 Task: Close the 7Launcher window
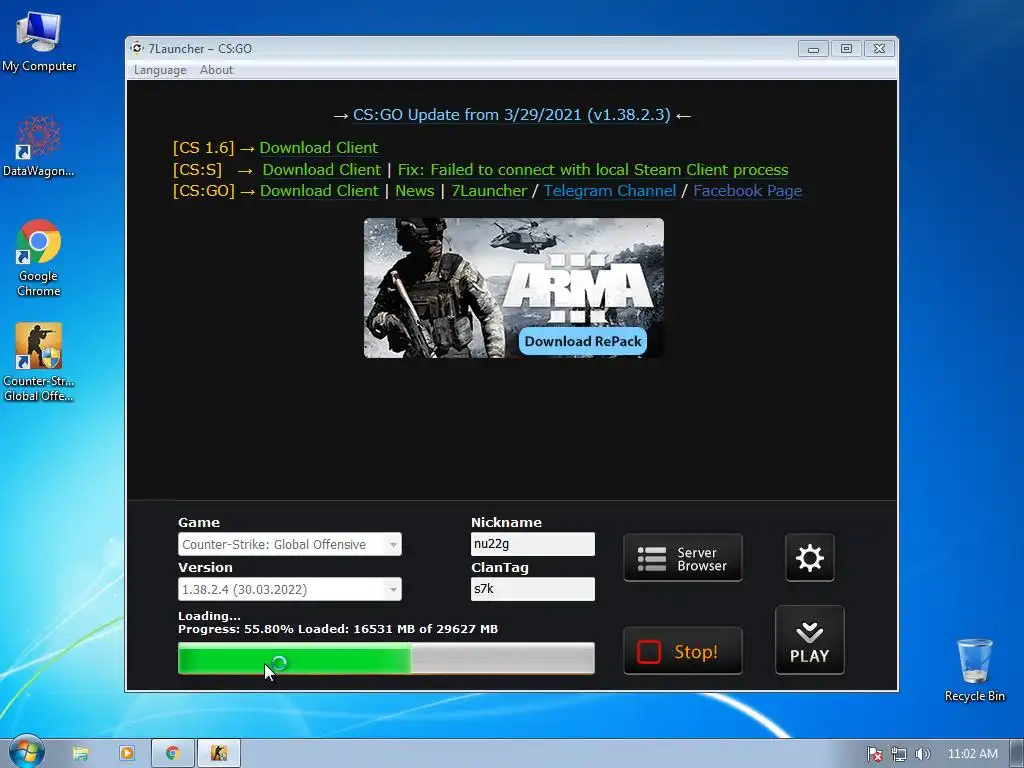(x=880, y=49)
